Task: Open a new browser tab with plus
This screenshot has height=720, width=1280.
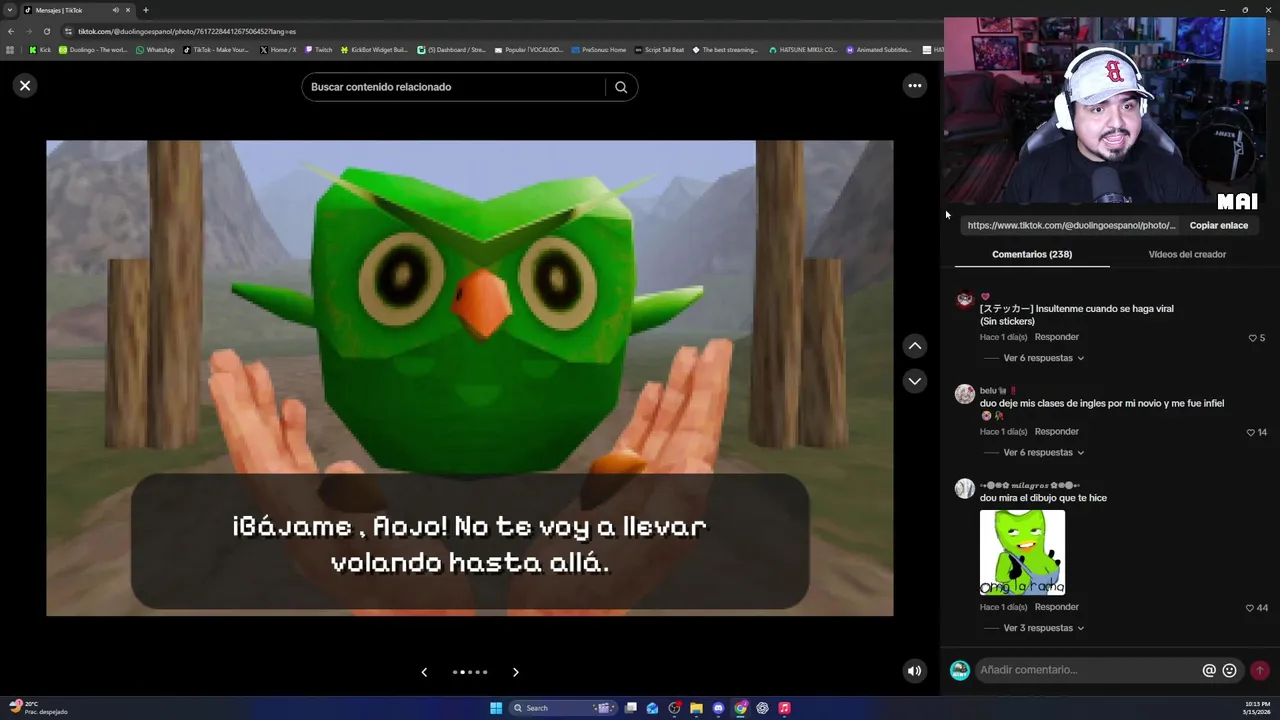Action: [x=145, y=10]
